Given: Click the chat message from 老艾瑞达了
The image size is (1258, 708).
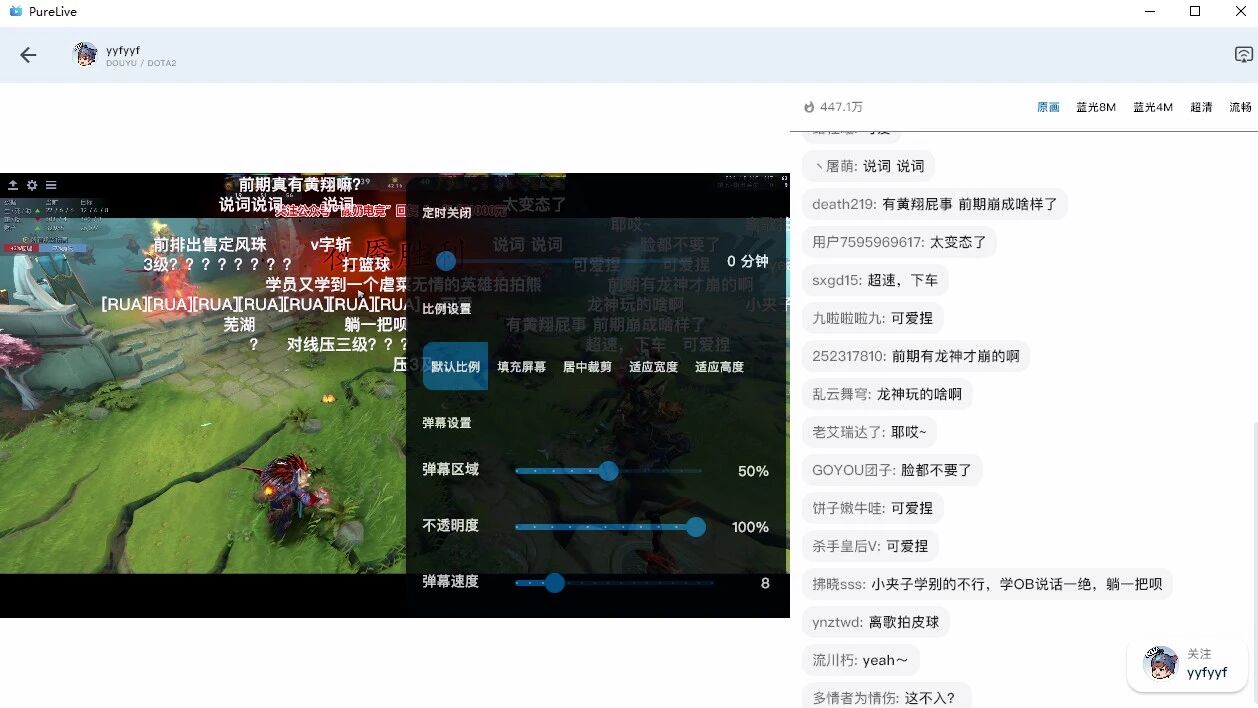Looking at the screenshot, I should [x=869, y=432].
